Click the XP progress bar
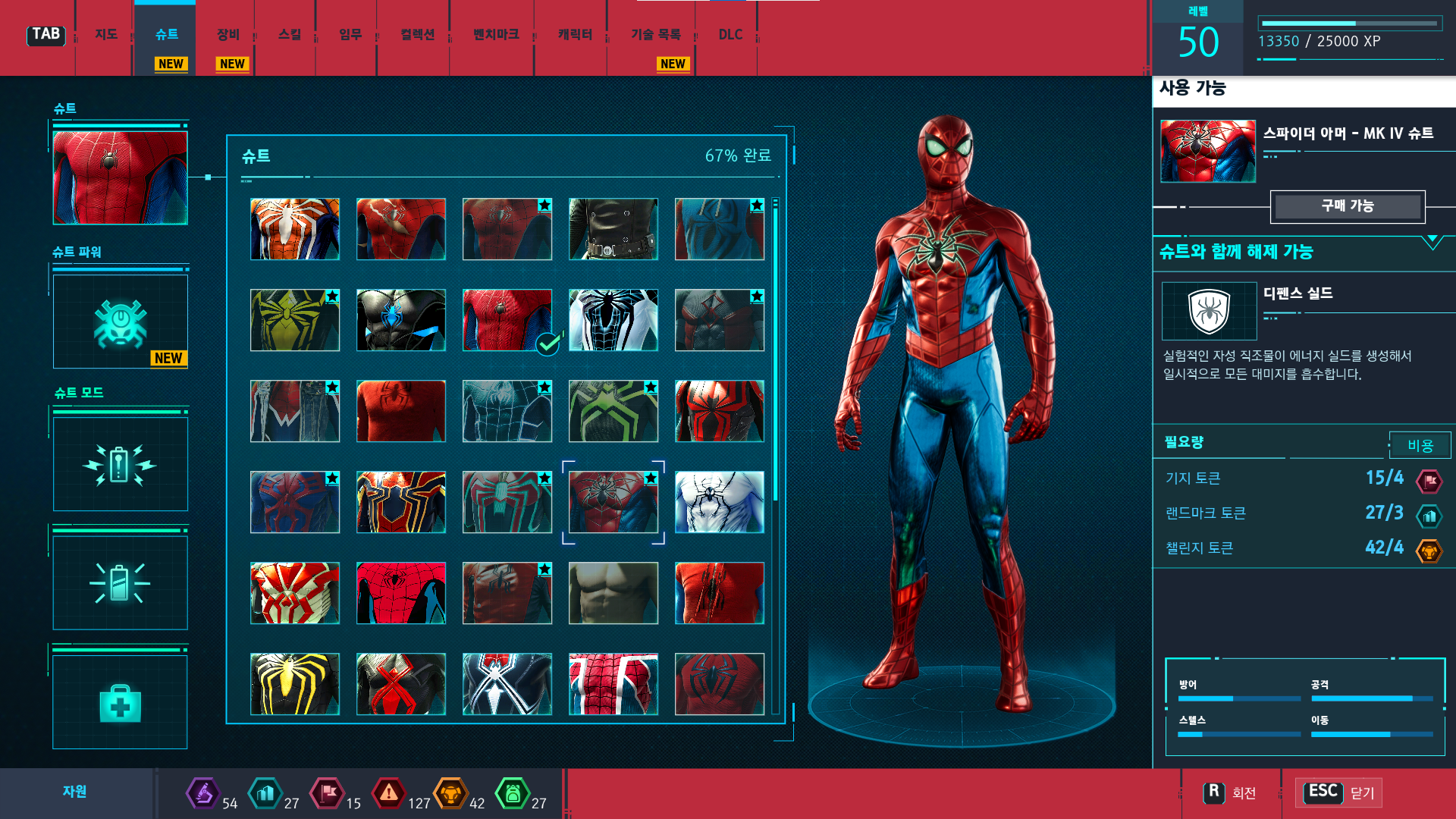Viewport: 1456px width, 819px height. [x=1350, y=24]
